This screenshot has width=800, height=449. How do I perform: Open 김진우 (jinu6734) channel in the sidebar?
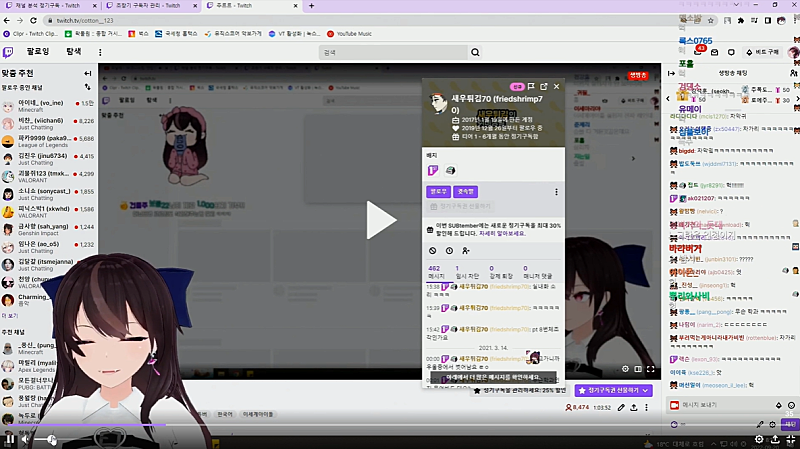point(48,159)
